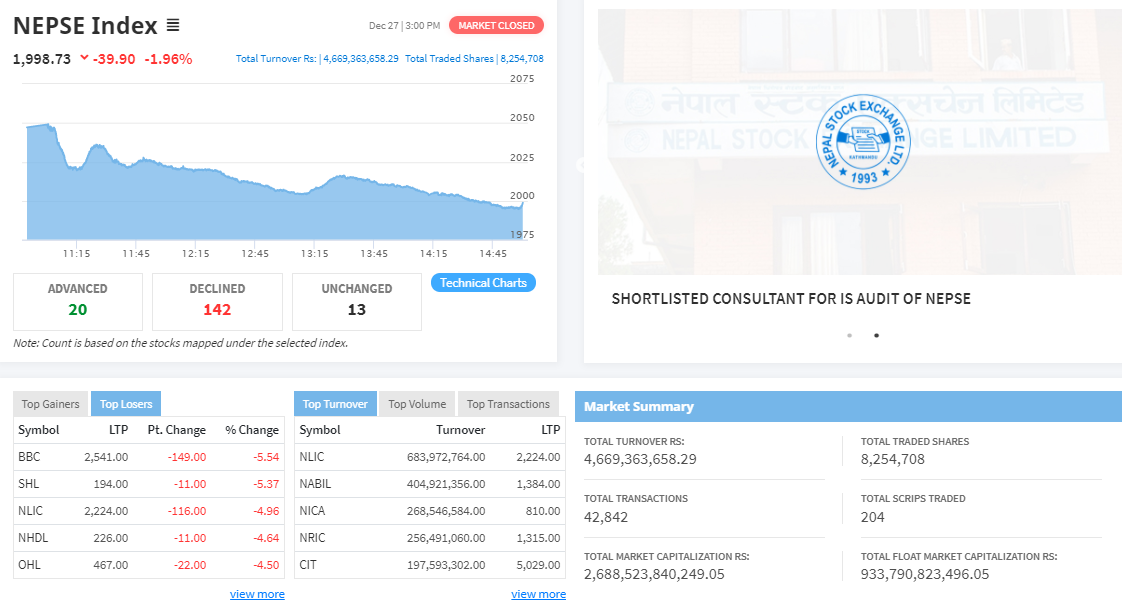Click the index value 1,998.73
The height and width of the screenshot is (612, 1122).
click(x=42, y=59)
